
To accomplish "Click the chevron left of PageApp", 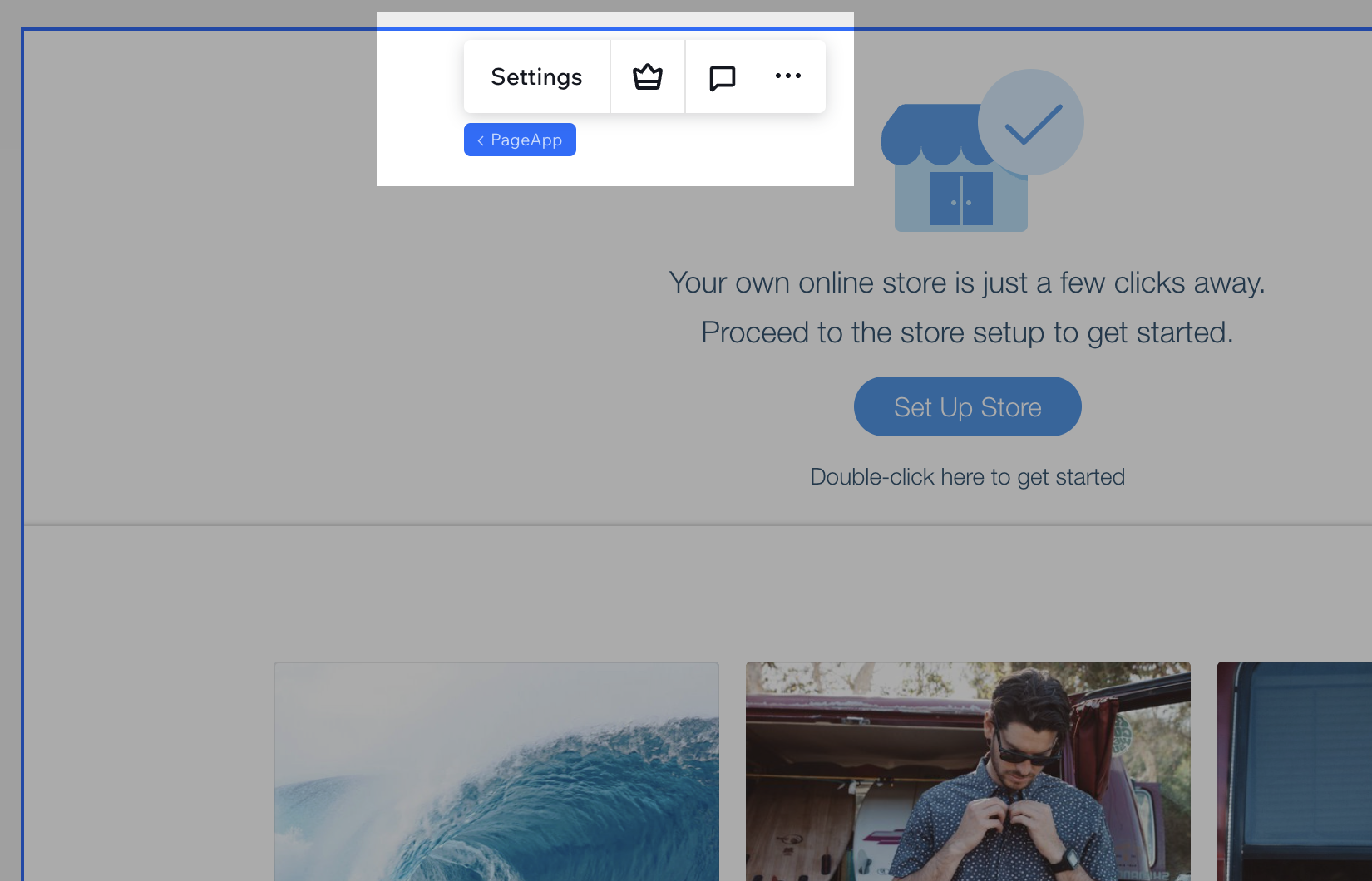I will click(480, 140).
